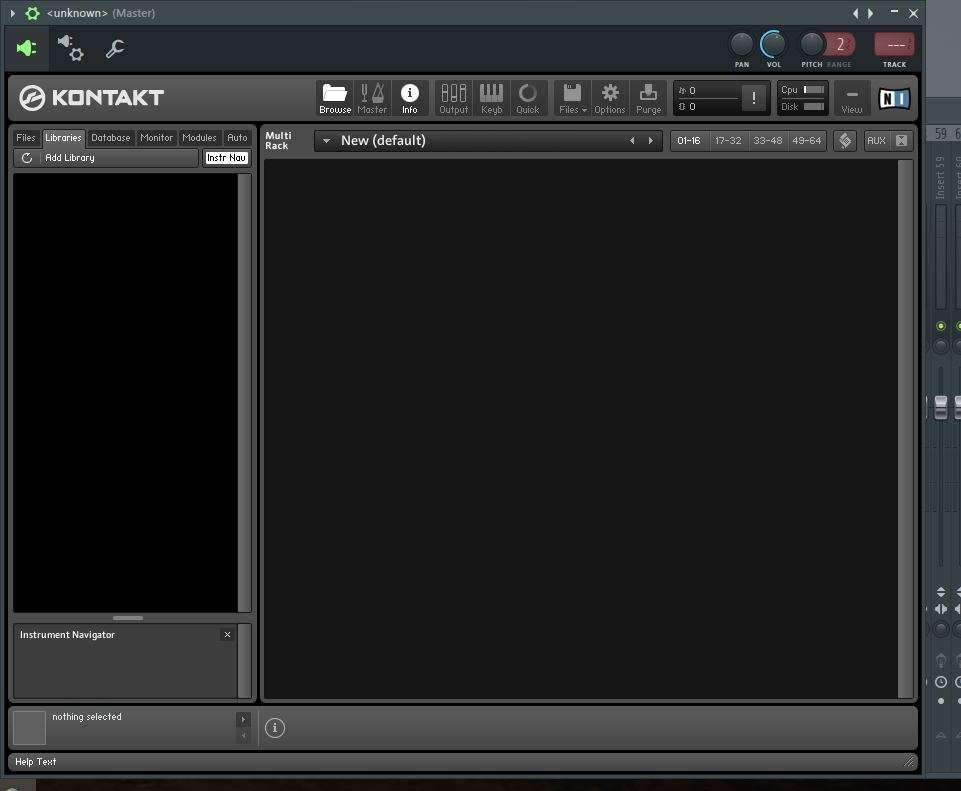Switch to the Files tab
The image size is (961, 791).
point(26,138)
